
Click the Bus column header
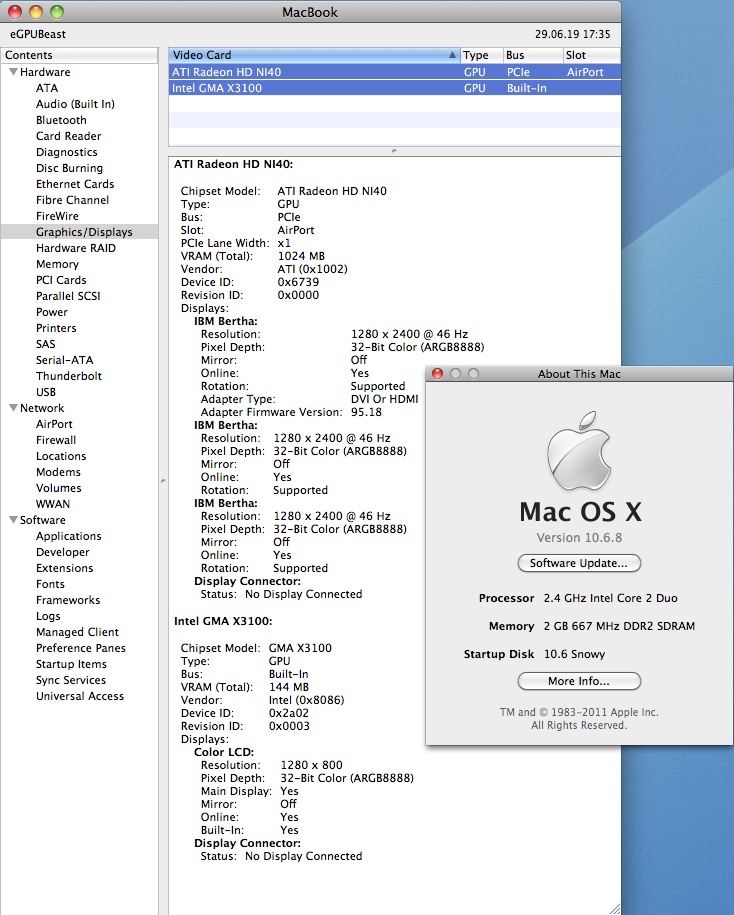tap(532, 55)
